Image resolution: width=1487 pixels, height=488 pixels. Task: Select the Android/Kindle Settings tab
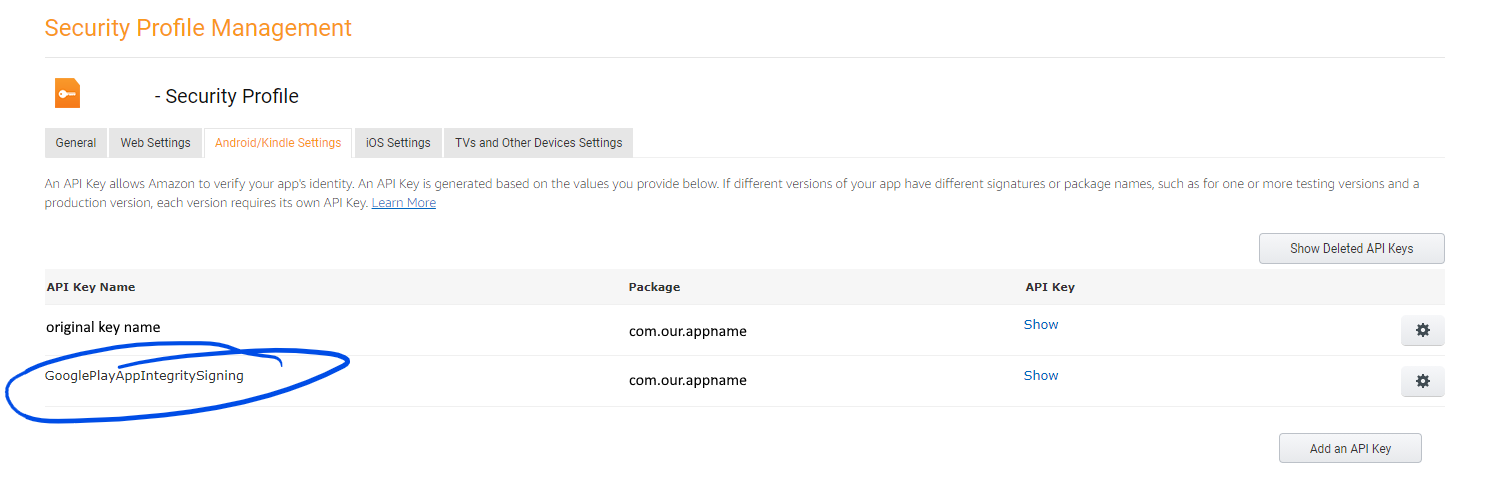point(277,143)
